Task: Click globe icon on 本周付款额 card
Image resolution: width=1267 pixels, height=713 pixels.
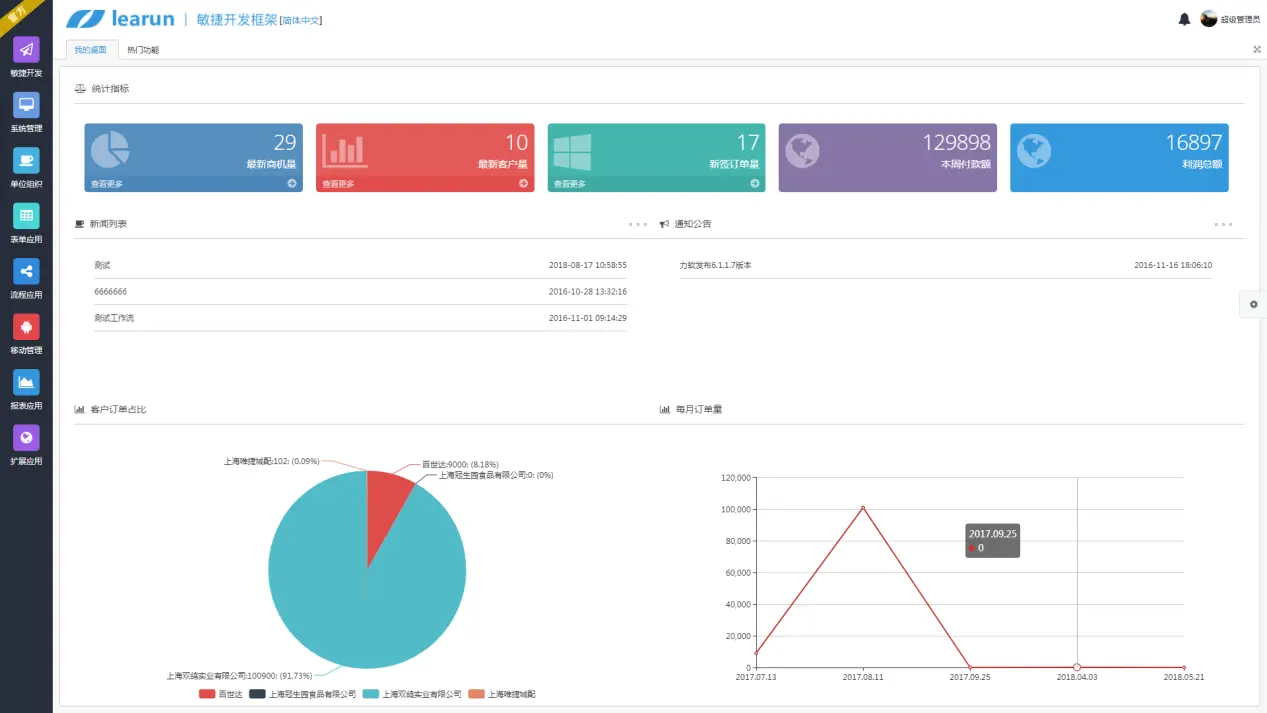Action: tap(802, 151)
